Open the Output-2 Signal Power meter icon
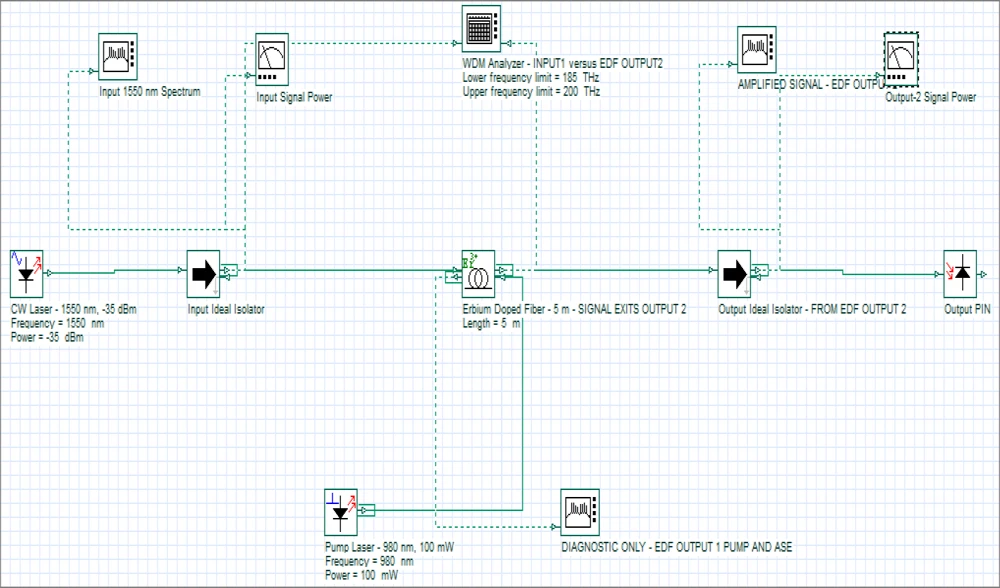The width and height of the screenshot is (1000, 588). tap(901, 59)
